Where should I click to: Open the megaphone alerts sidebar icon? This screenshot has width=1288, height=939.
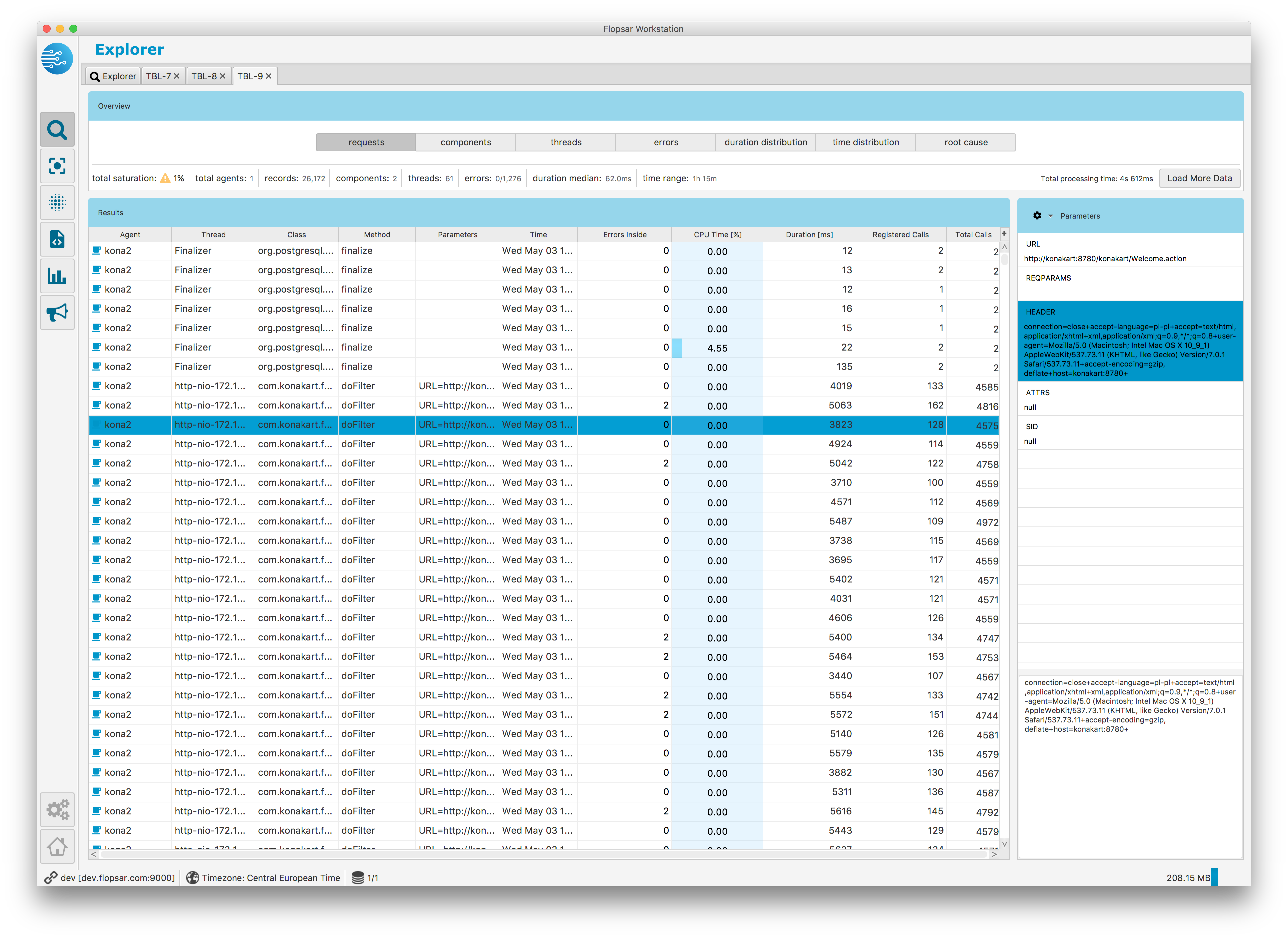click(x=57, y=313)
